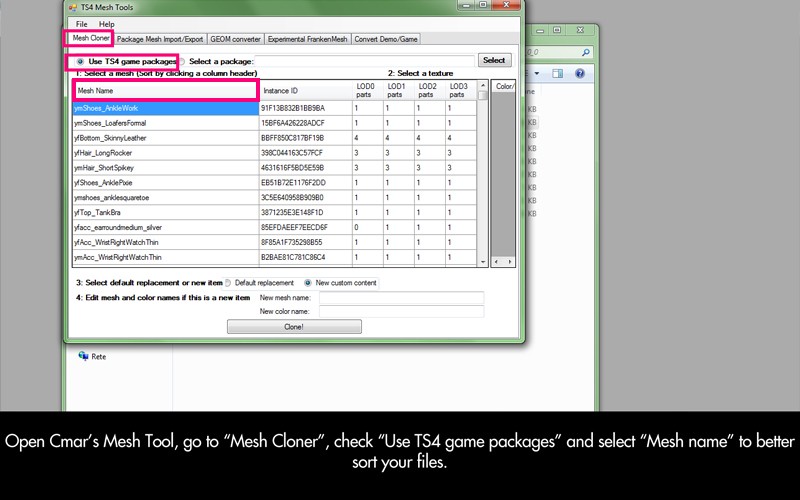Screen dimensions: 800x500
Task: Switch to Package Mesh Import/Export tab
Action: [160, 39]
